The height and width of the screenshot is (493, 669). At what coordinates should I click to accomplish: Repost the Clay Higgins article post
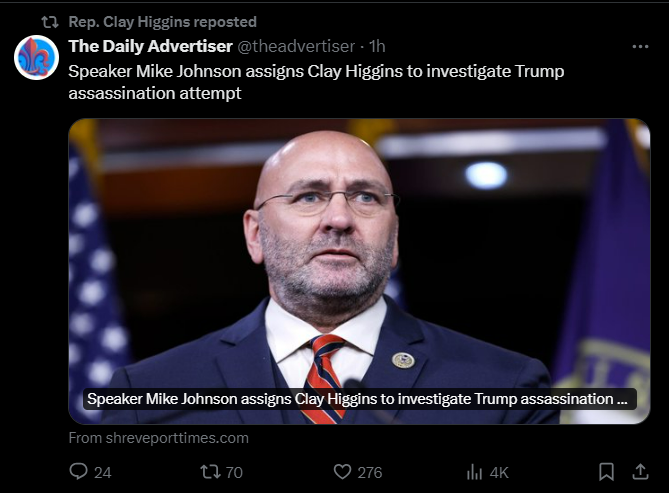[210, 472]
